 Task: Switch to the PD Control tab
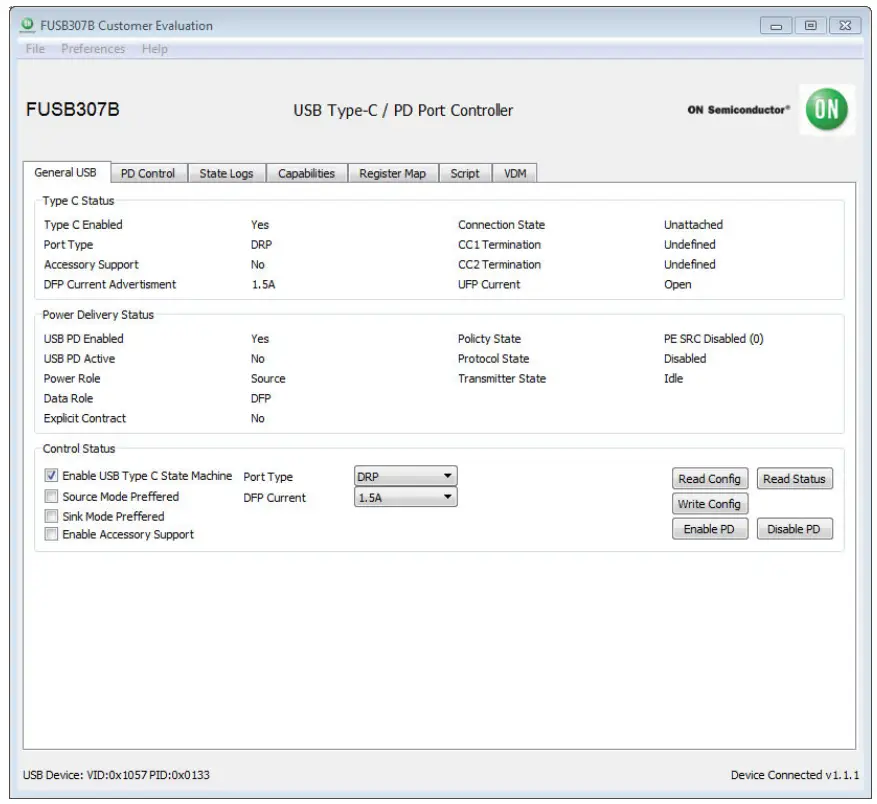tap(148, 173)
